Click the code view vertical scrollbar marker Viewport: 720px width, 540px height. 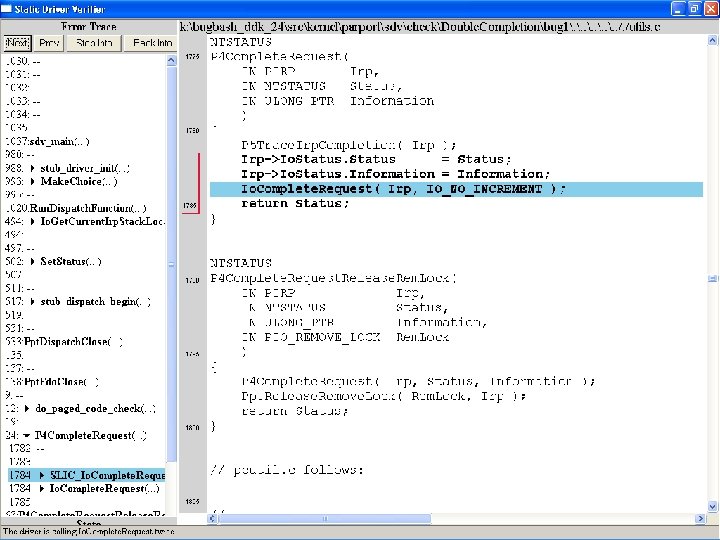(712, 279)
